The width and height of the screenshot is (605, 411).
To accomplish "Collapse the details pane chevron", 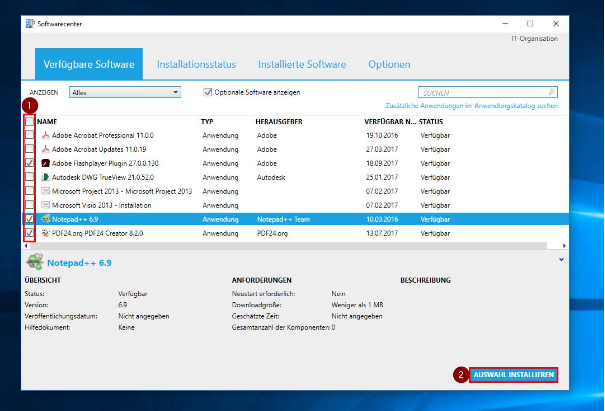I will click(x=561, y=260).
